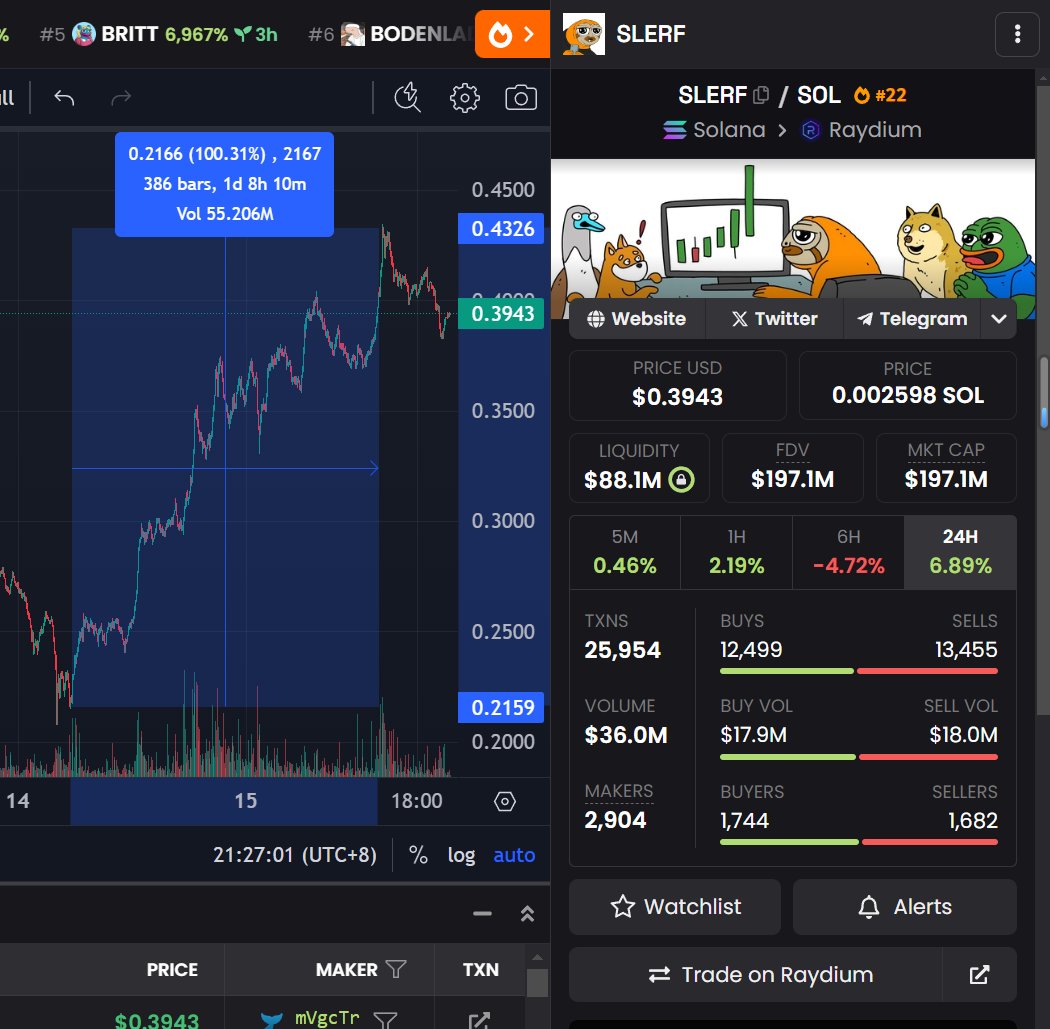Screen dimensions: 1050x1029
Task: Click the transactions table scrollbar up arrow
Action: (x=537, y=957)
